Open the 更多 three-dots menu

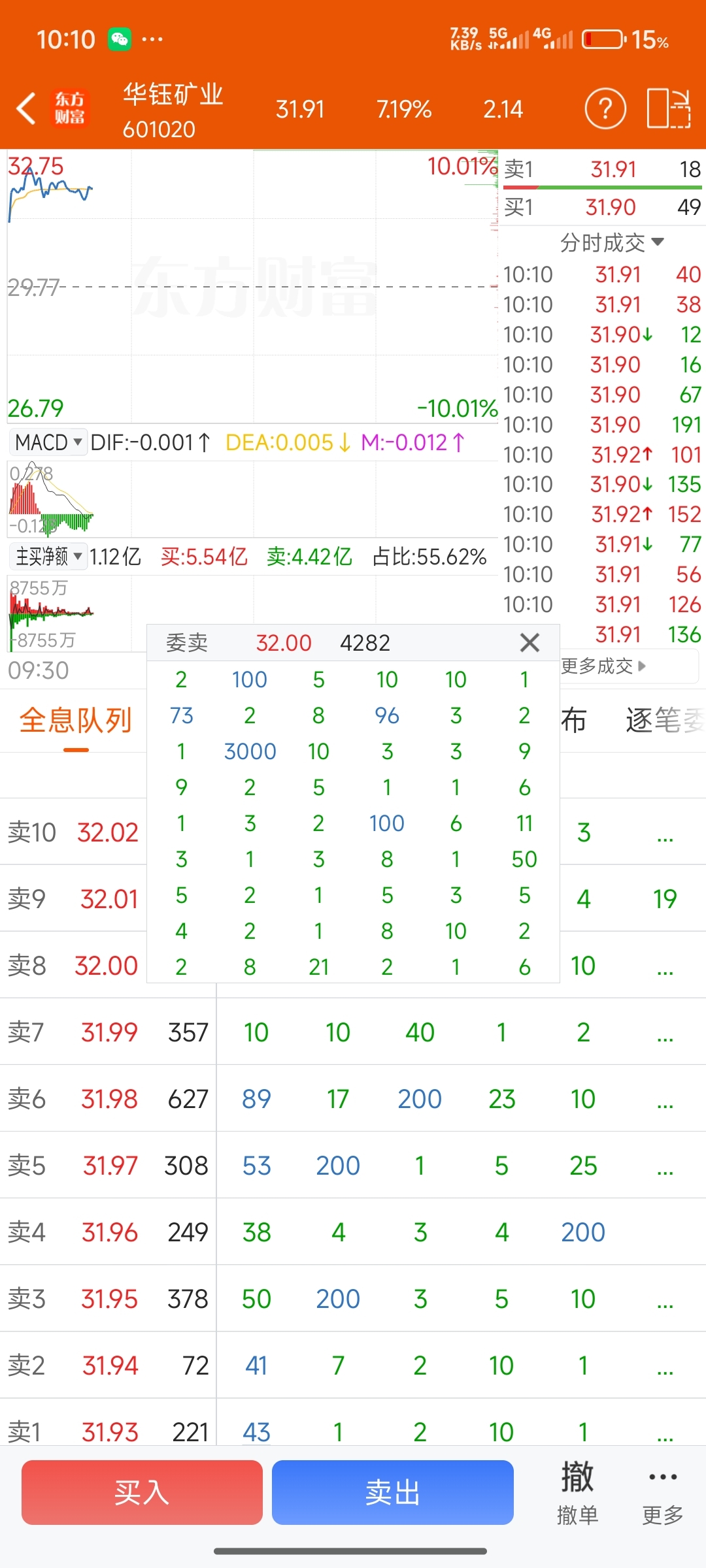(663, 1493)
